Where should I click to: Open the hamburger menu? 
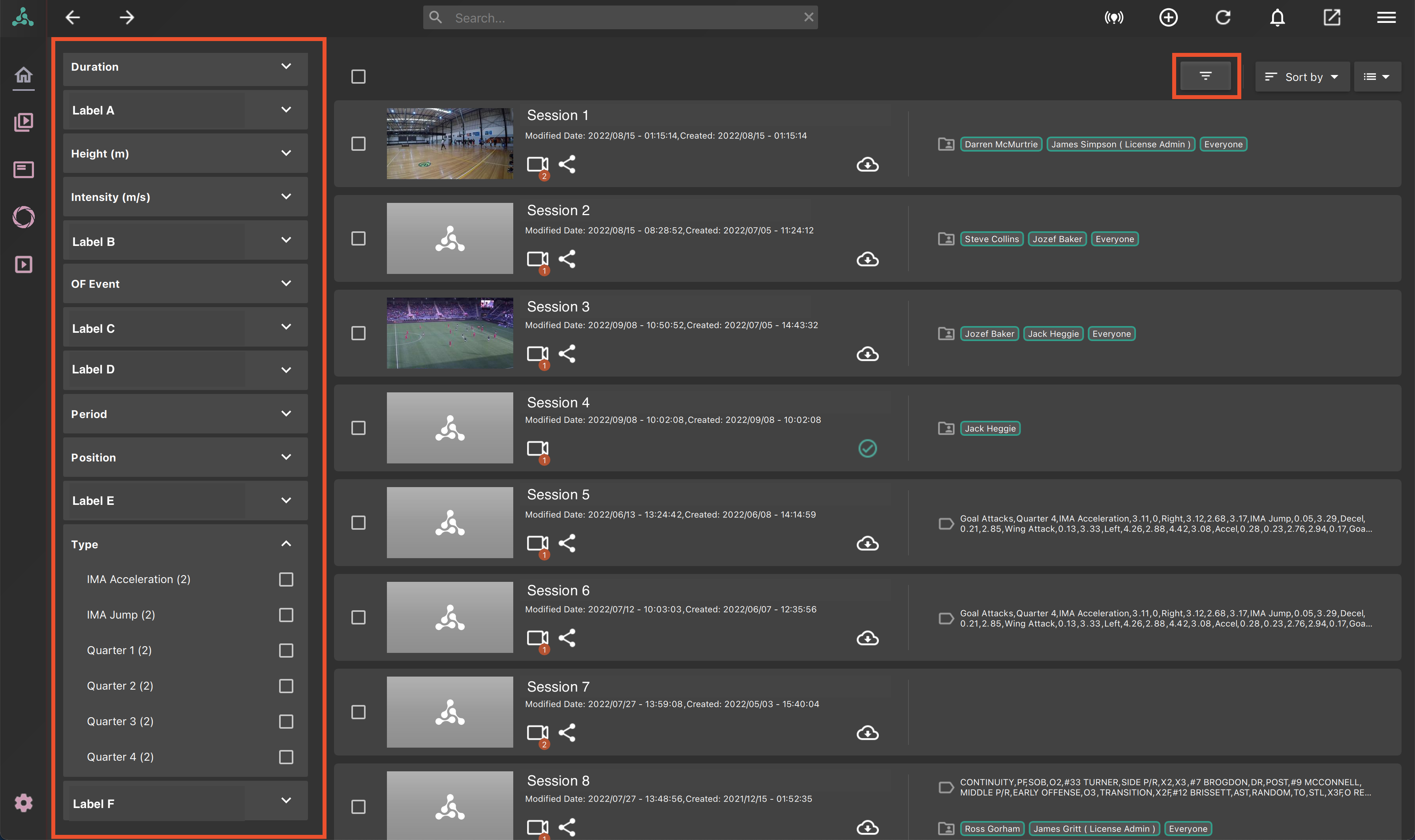(x=1386, y=17)
